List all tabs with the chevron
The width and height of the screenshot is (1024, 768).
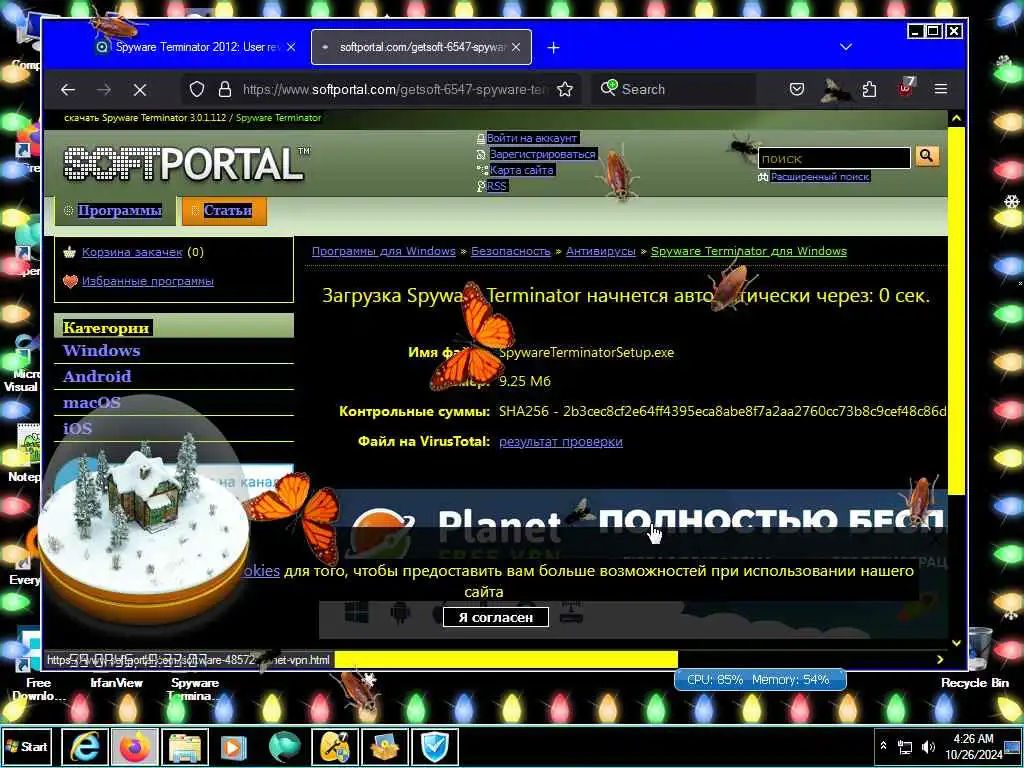point(846,47)
